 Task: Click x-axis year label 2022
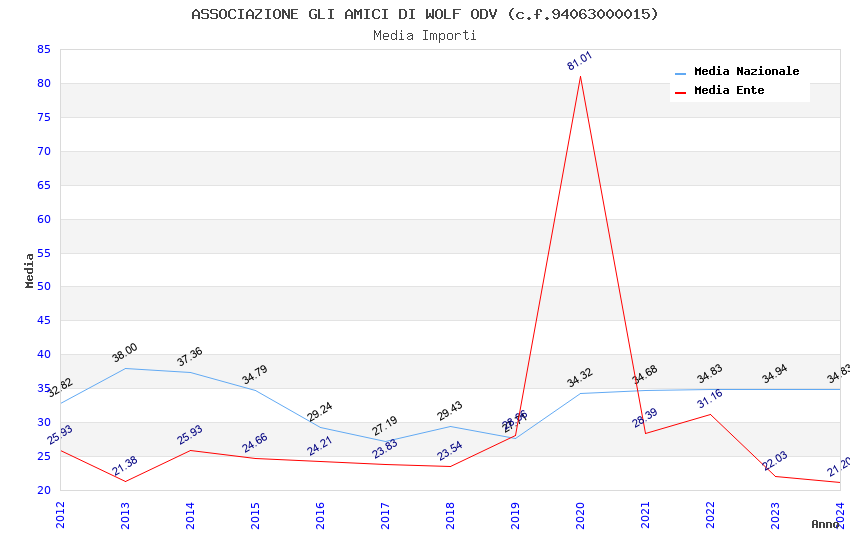point(711,515)
